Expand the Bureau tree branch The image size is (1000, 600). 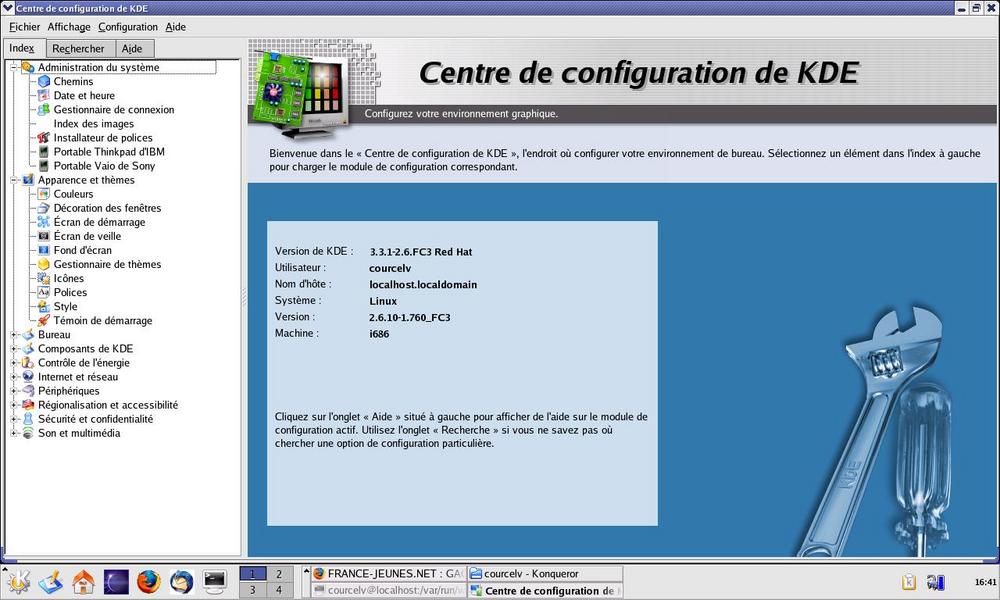[x=13, y=334]
